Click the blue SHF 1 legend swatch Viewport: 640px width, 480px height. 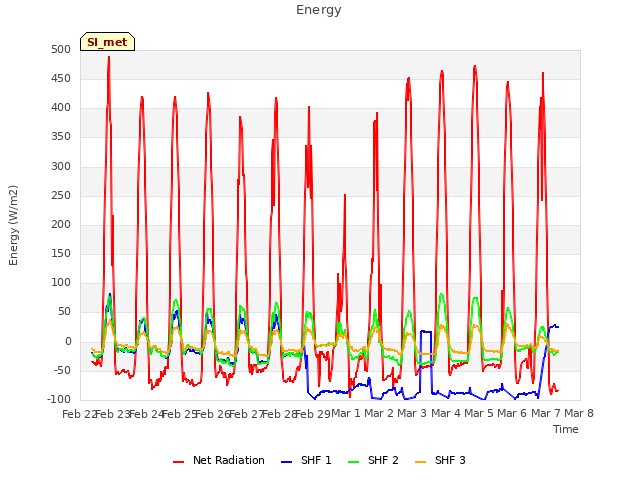point(287,462)
